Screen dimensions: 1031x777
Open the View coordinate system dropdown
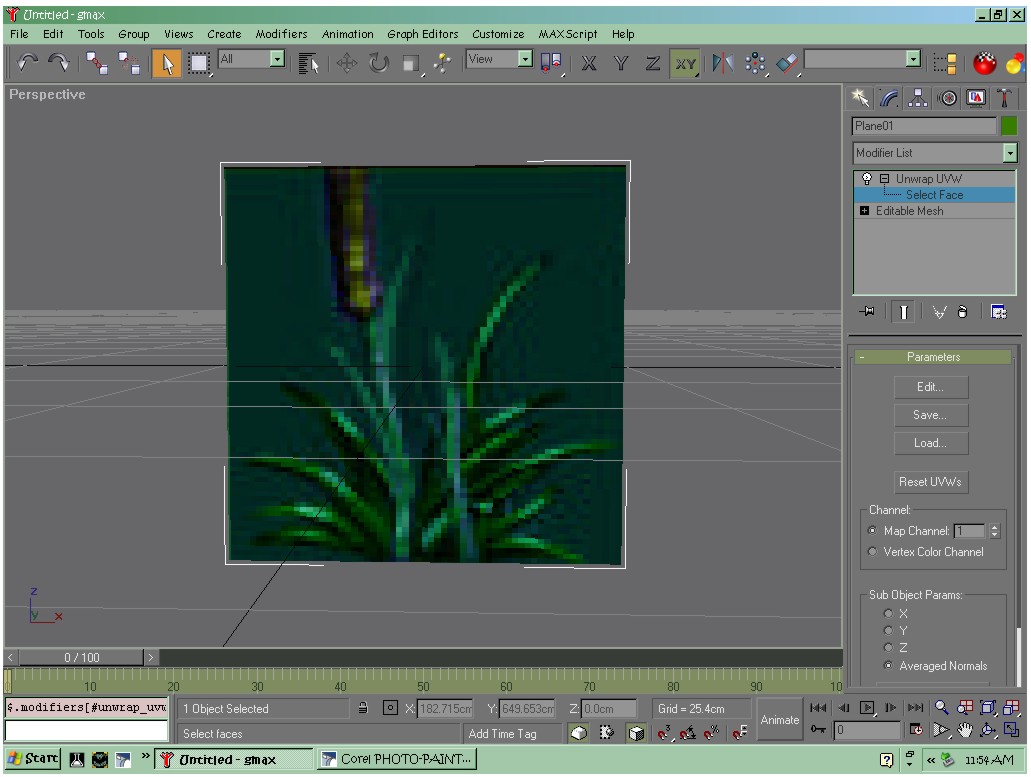[525, 59]
